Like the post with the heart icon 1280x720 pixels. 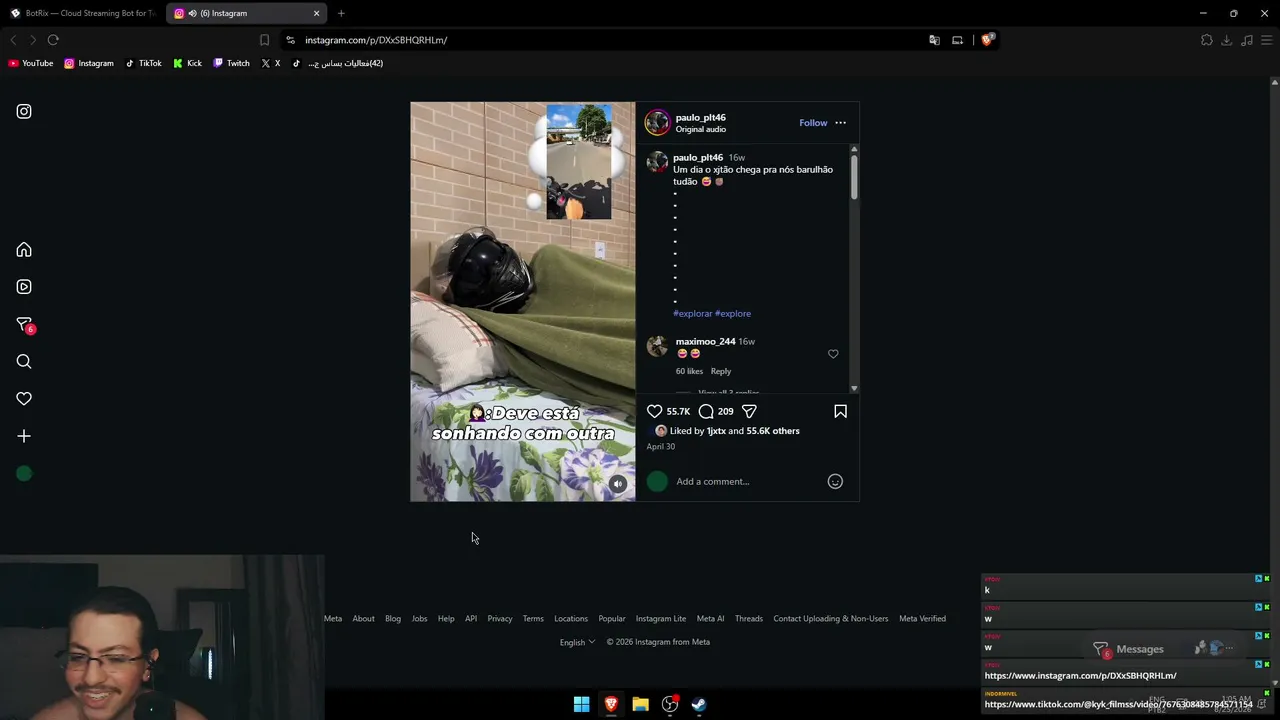pos(654,411)
